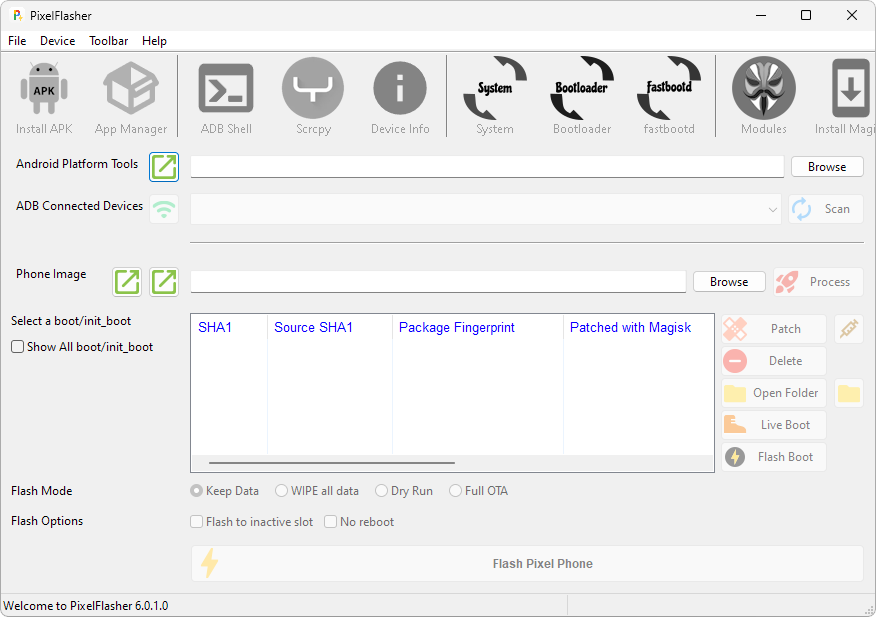
Task: Click the Android Platform Tools path field
Action: (x=486, y=167)
